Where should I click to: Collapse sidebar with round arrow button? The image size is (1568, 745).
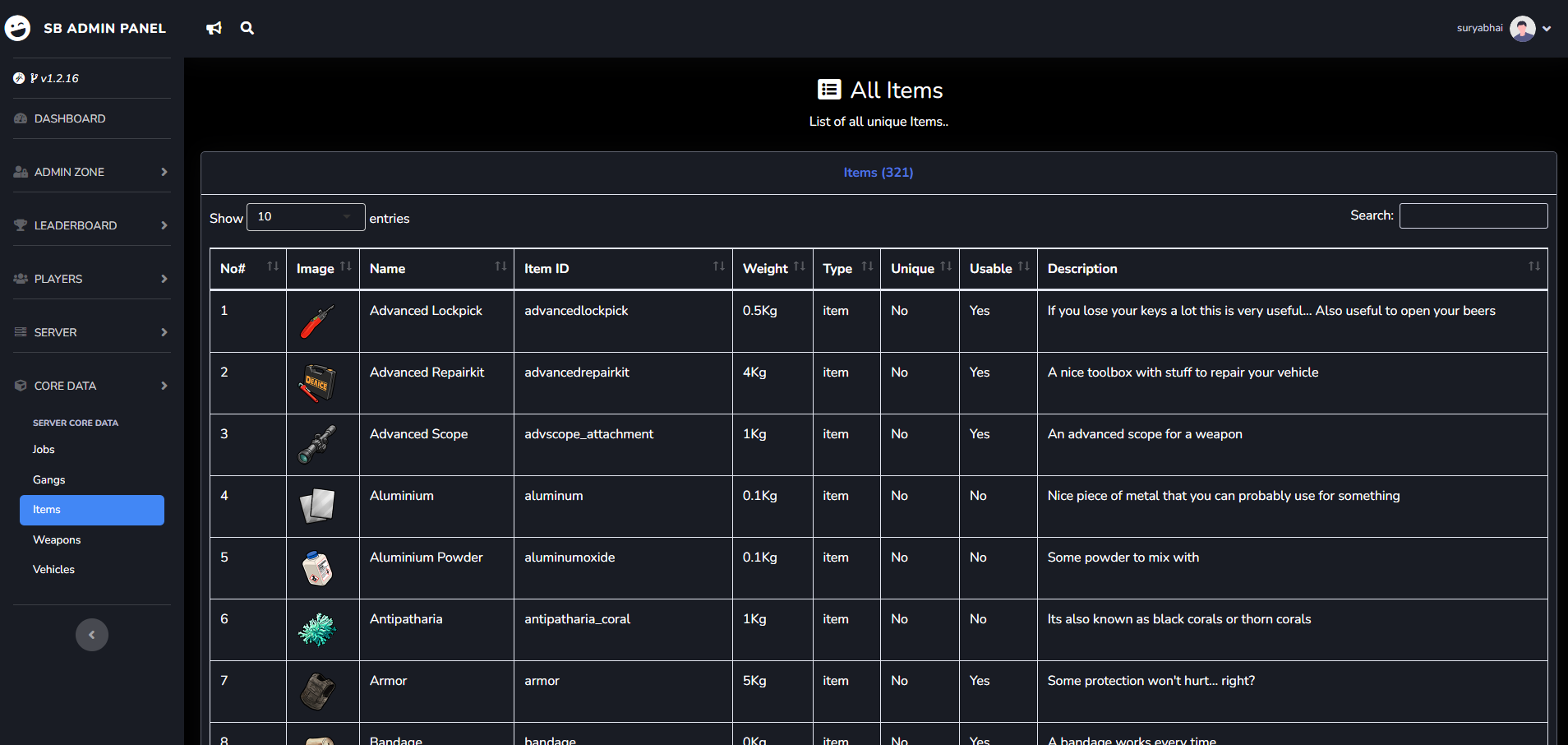coord(92,635)
